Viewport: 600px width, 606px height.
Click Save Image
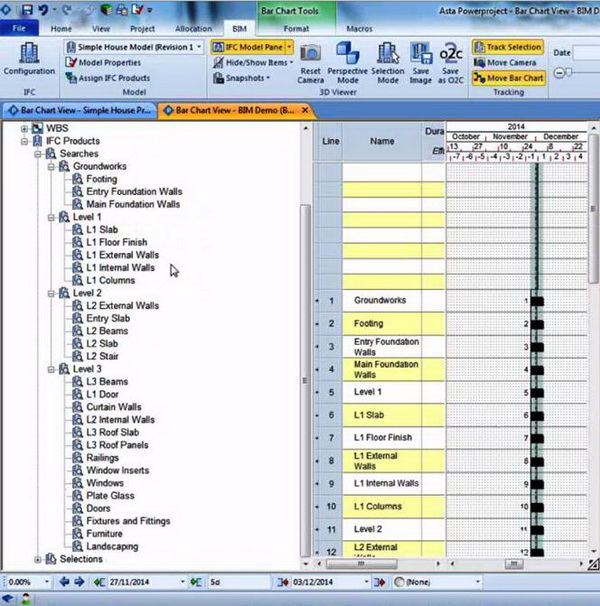click(421, 63)
